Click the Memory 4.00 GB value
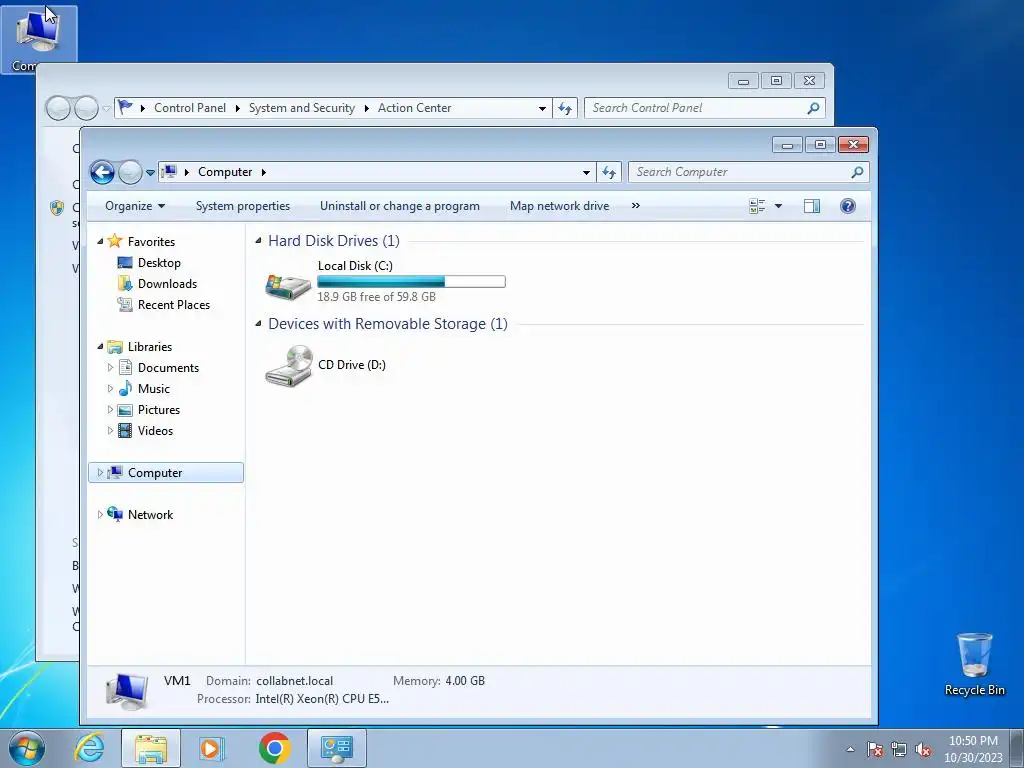Screen dimensions: 1024x768 tap(465, 680)
